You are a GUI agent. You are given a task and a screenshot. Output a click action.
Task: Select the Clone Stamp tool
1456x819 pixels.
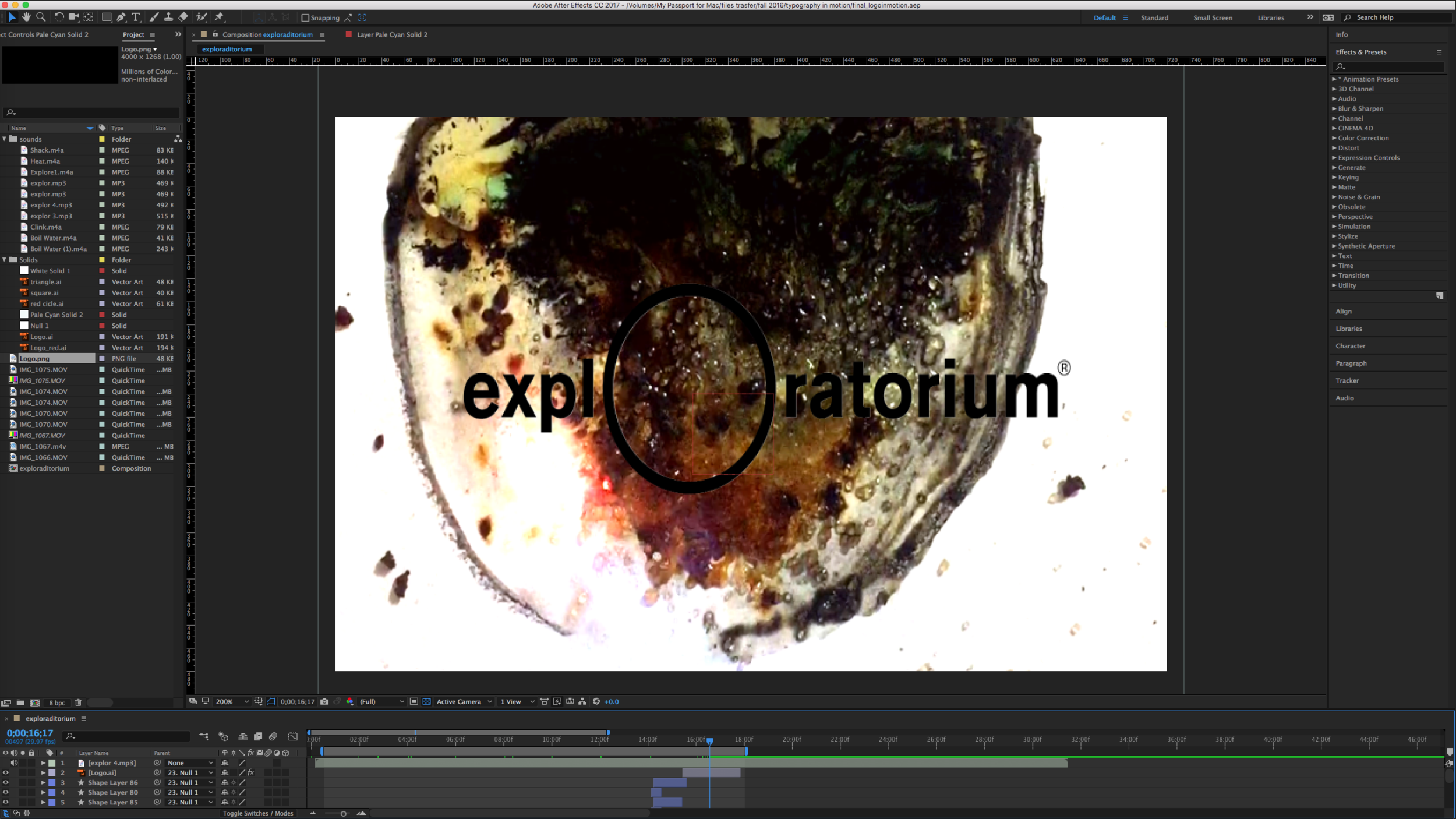tap(168, 17)
